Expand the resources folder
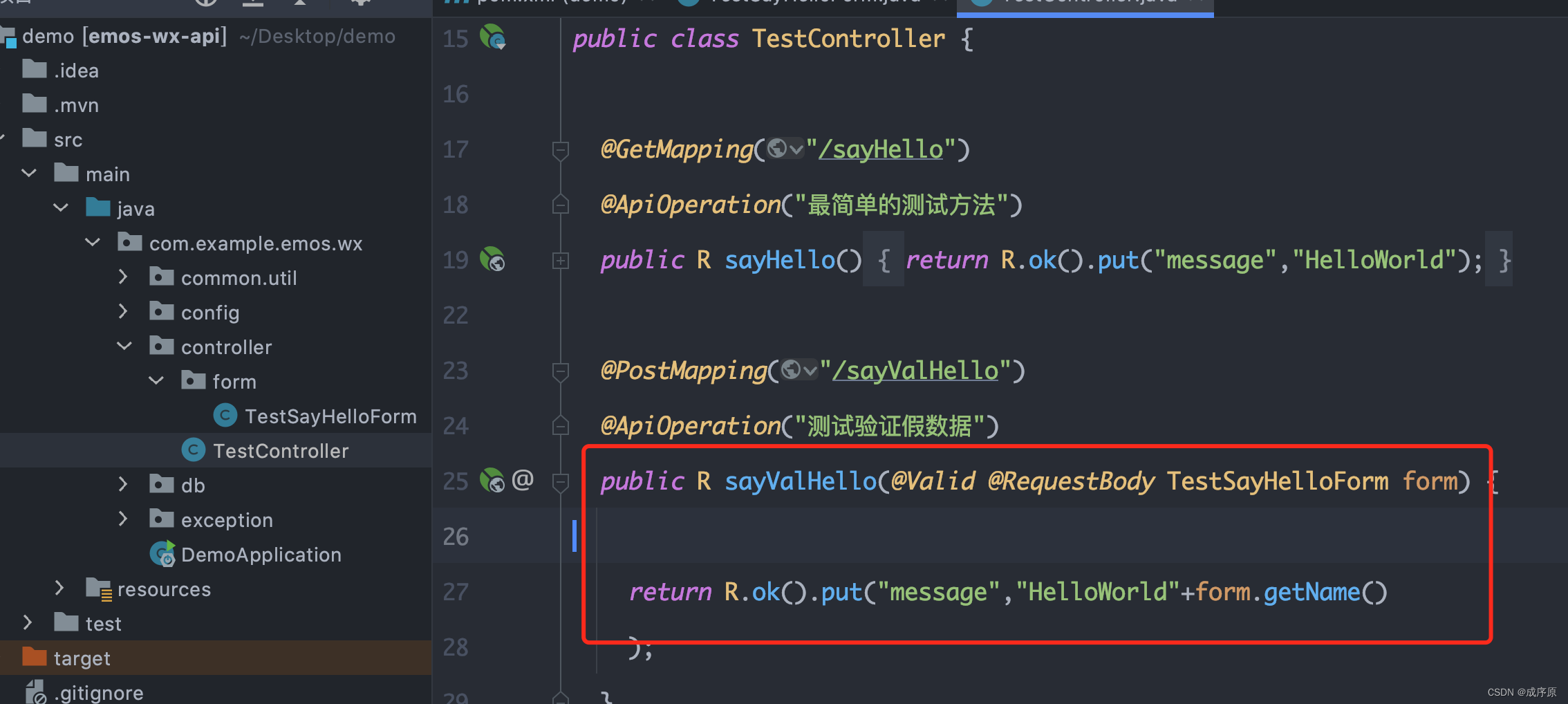 click(x=59, y=588)
